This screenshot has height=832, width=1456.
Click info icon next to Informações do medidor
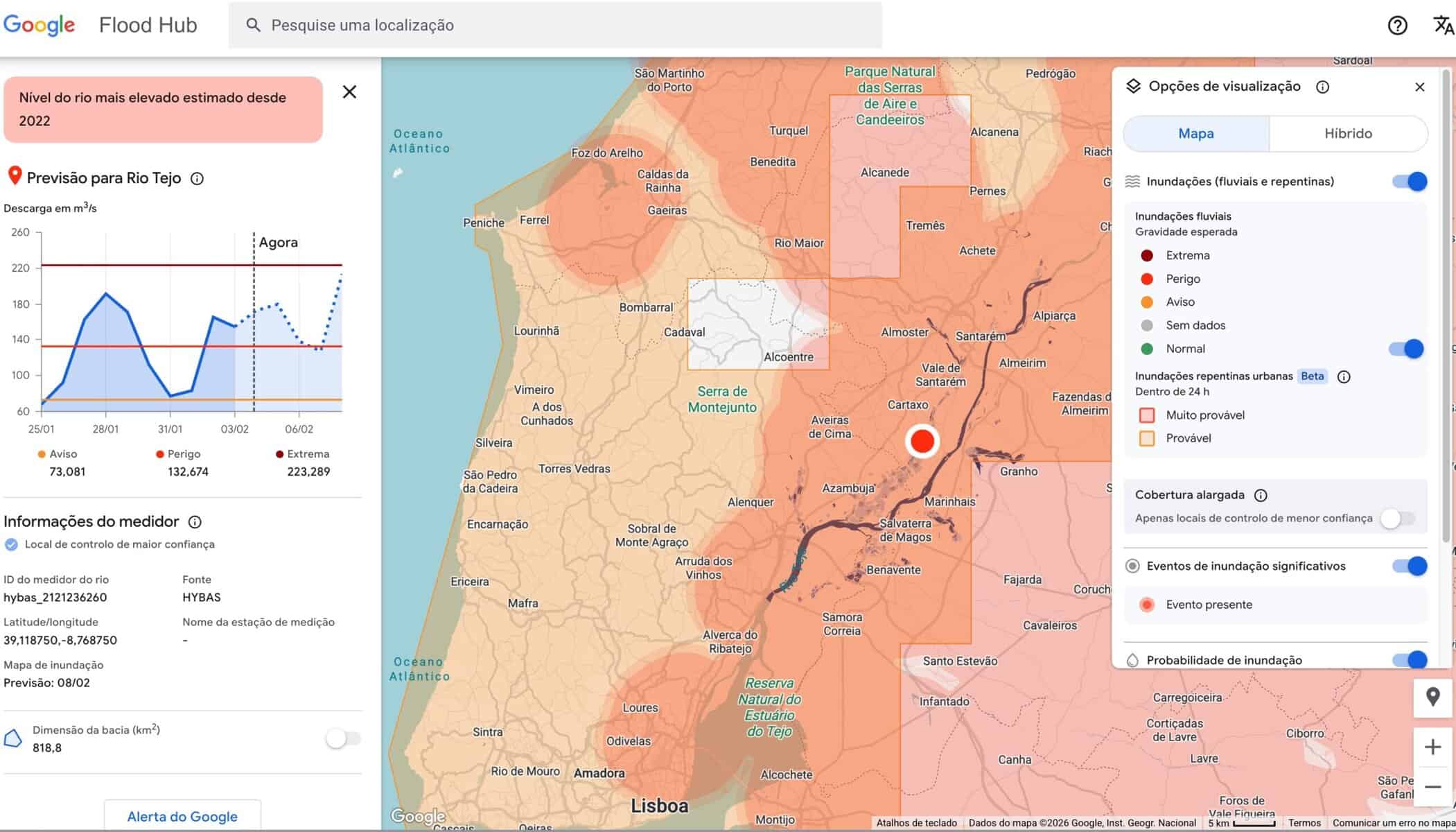pos(195,522)
